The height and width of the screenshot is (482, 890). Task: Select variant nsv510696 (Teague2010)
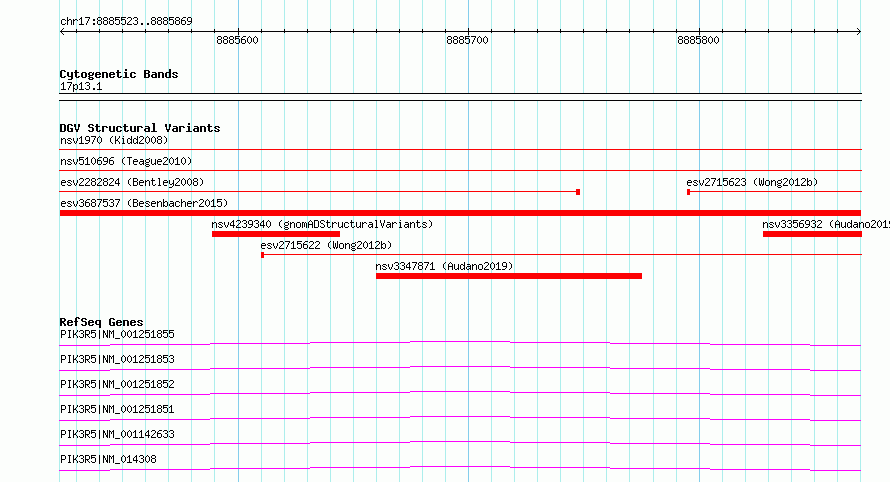click(x=126, y=161)
